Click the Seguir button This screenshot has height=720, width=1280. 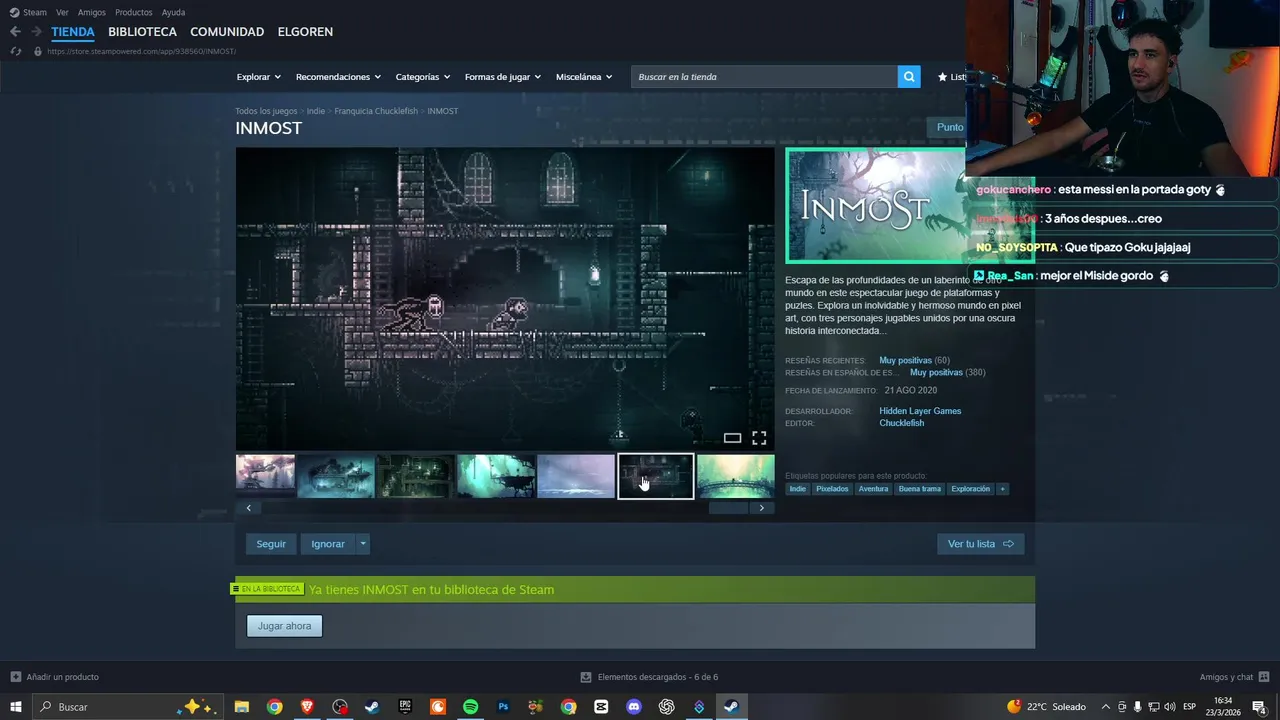(x=271, y=544)
